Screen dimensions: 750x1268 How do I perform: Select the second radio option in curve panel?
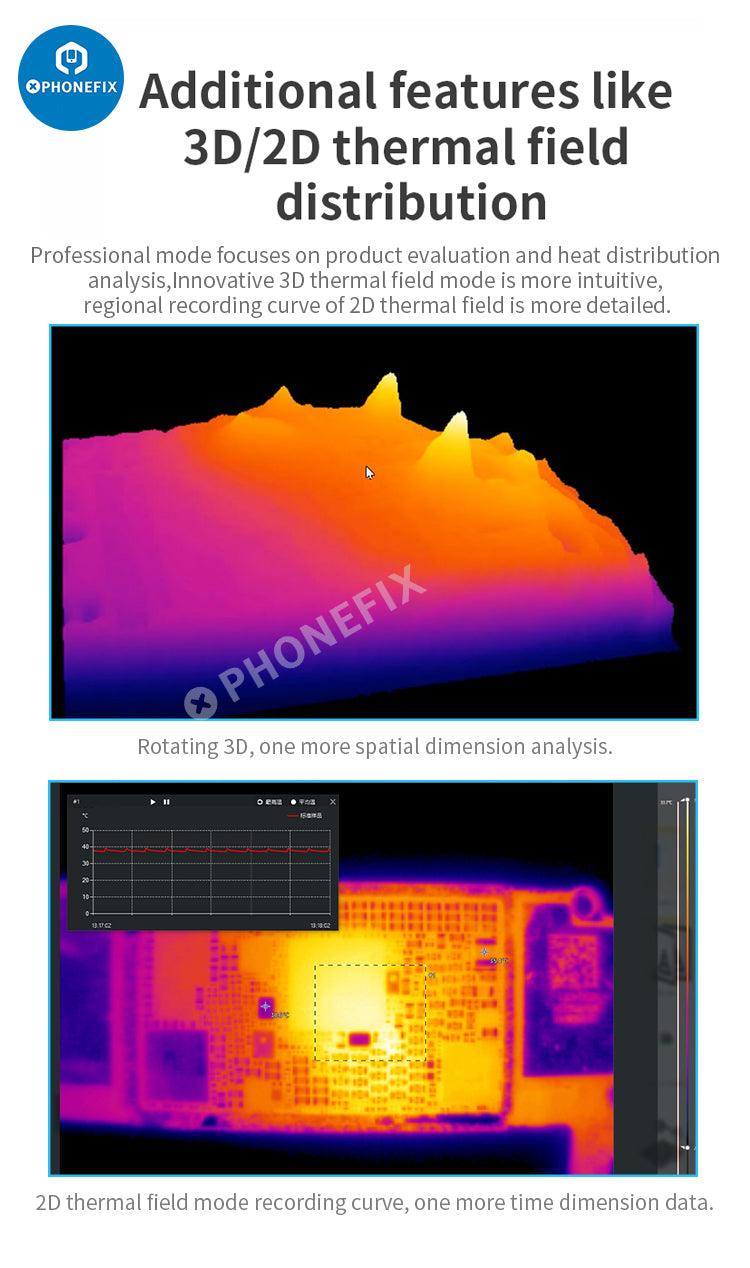coord(293,802)
